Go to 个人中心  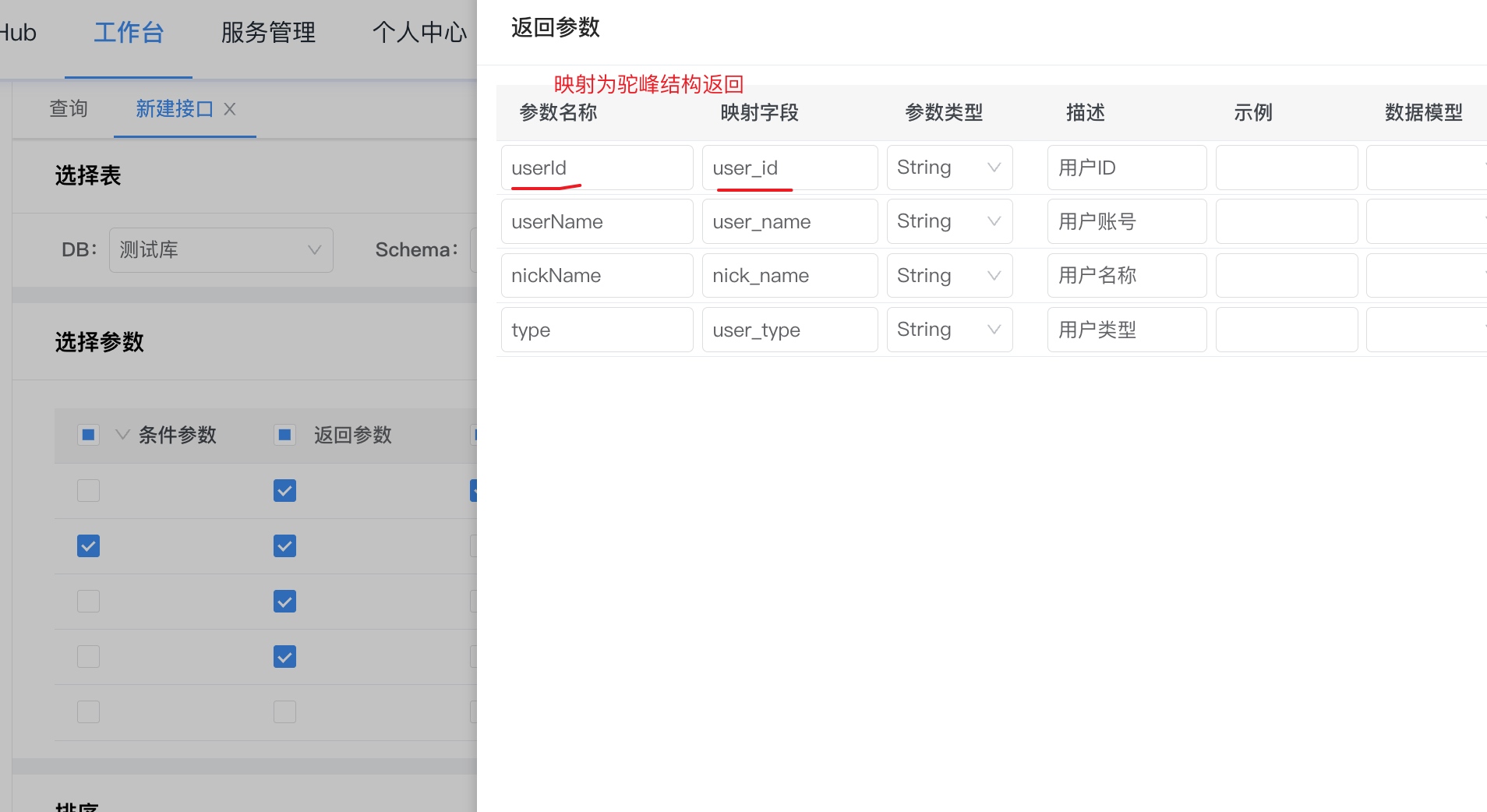click(419, 33)
